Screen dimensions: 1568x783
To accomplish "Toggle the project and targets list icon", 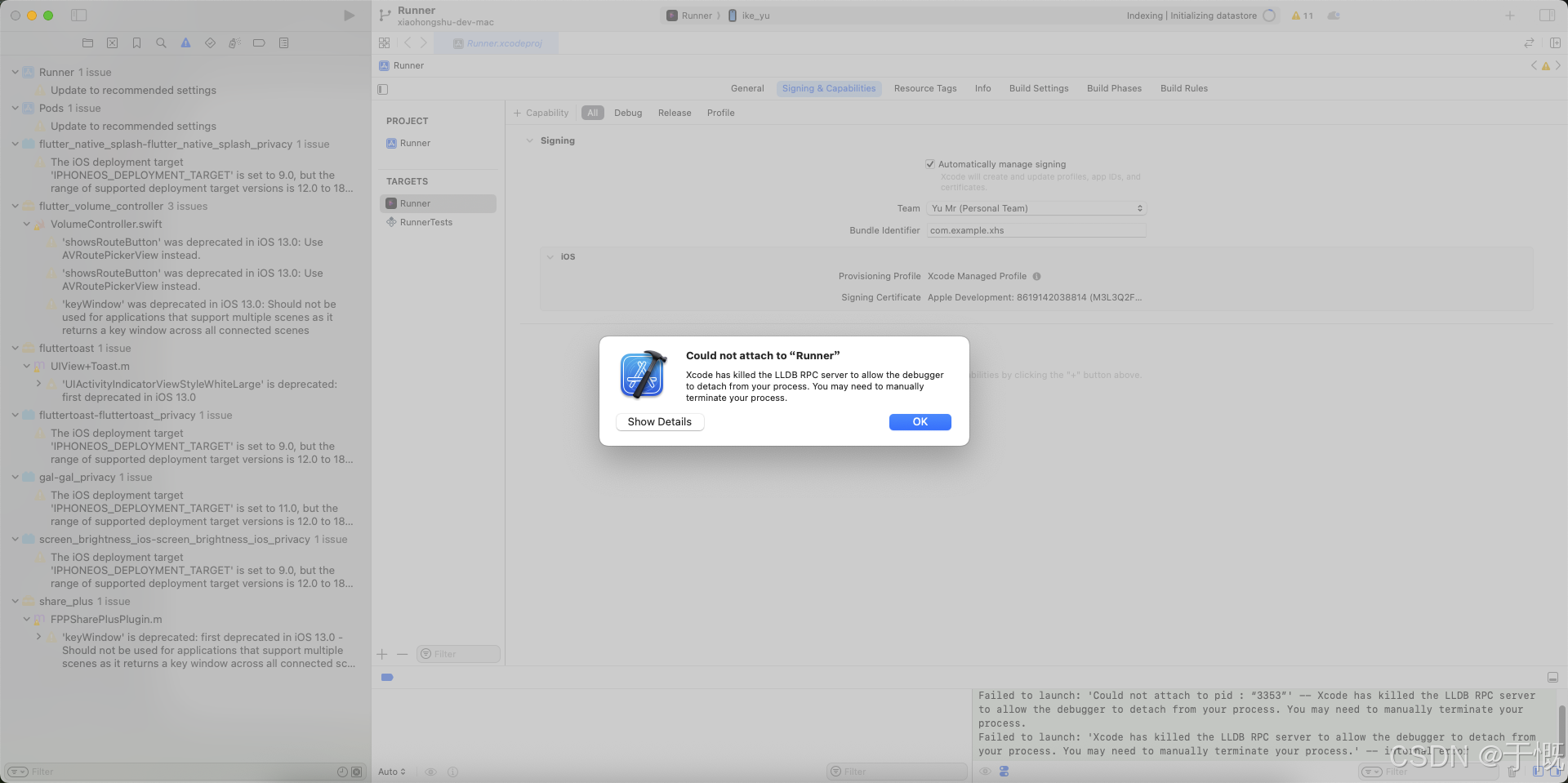I will (382, 89).
